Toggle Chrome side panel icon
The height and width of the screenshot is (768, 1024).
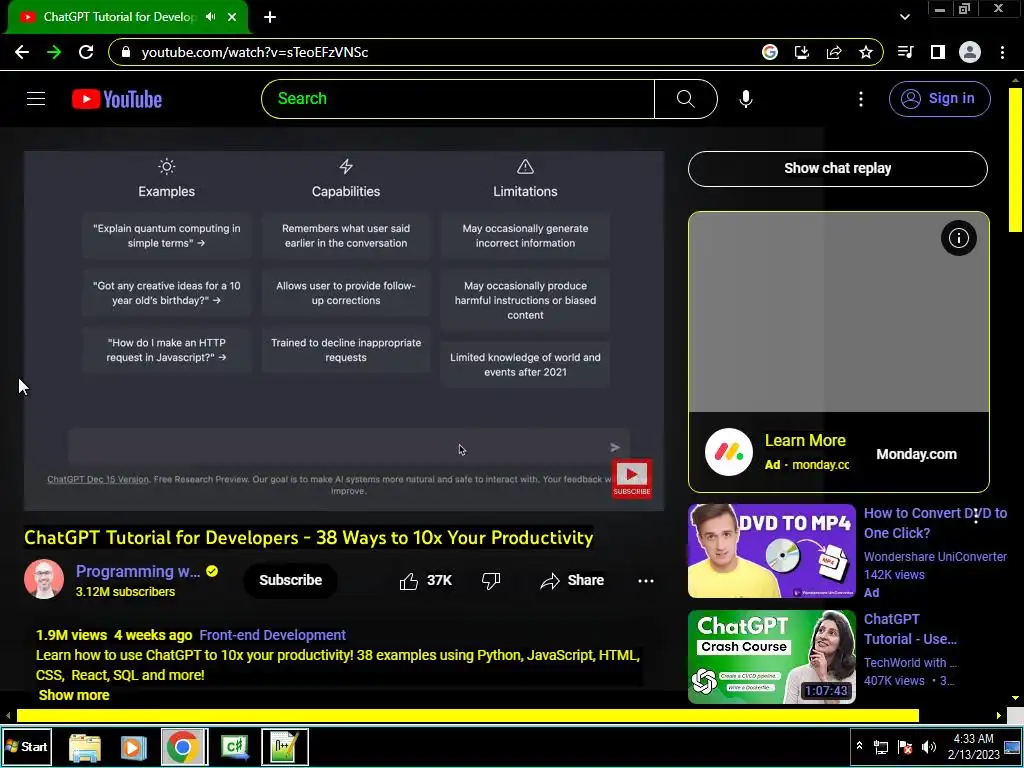coord(938,52)
